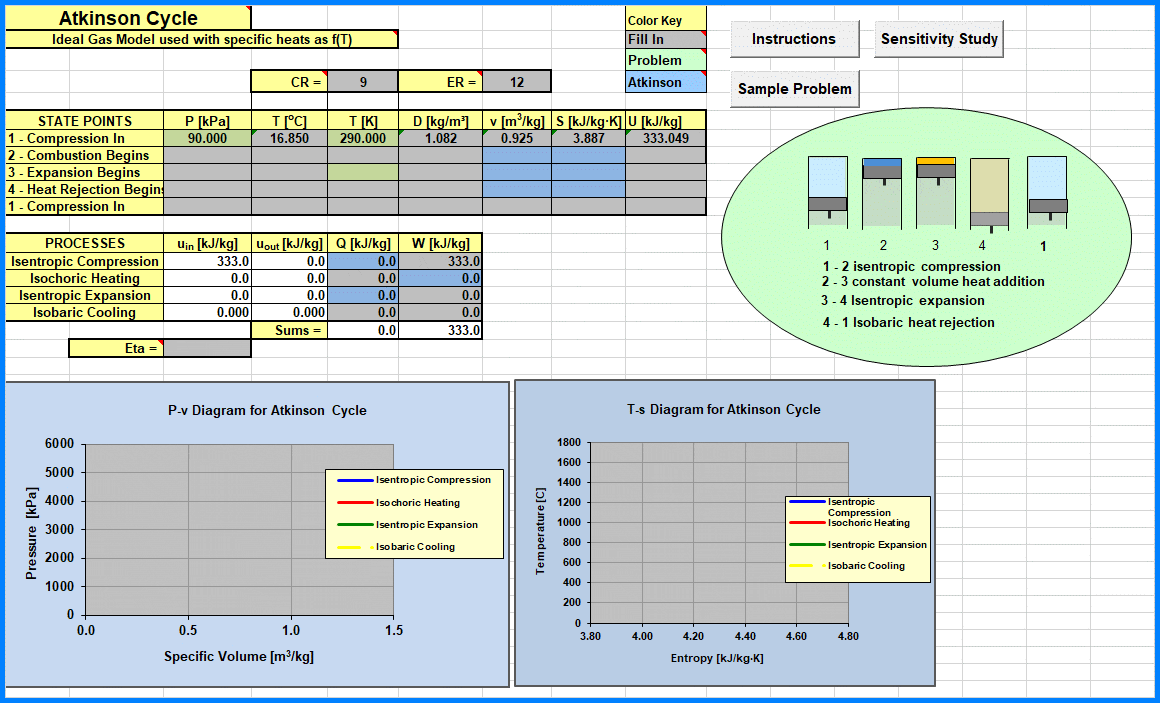Select the CR value cell containing 9
The image size is (1160, 703).
coord(363,82)
